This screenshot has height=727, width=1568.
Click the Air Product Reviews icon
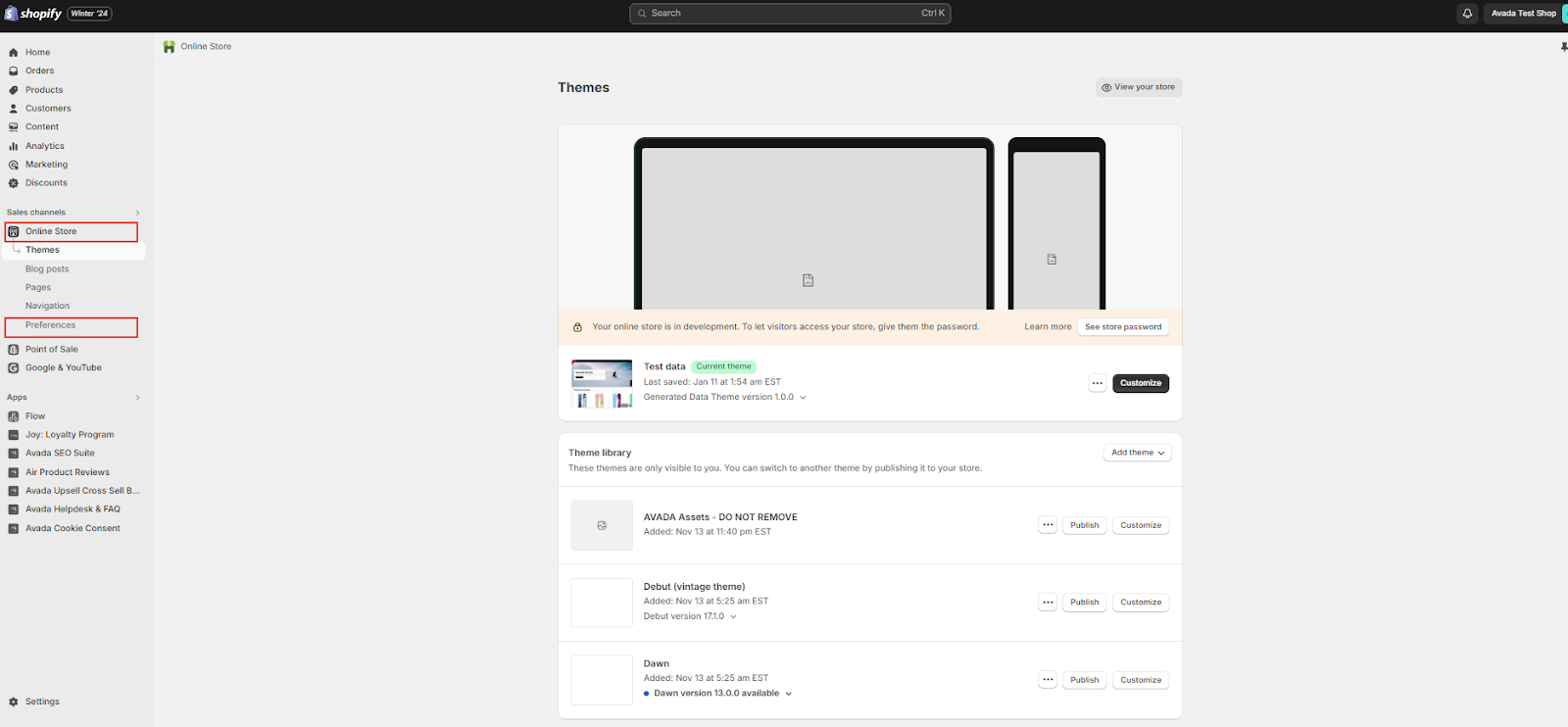click(14, 472)
